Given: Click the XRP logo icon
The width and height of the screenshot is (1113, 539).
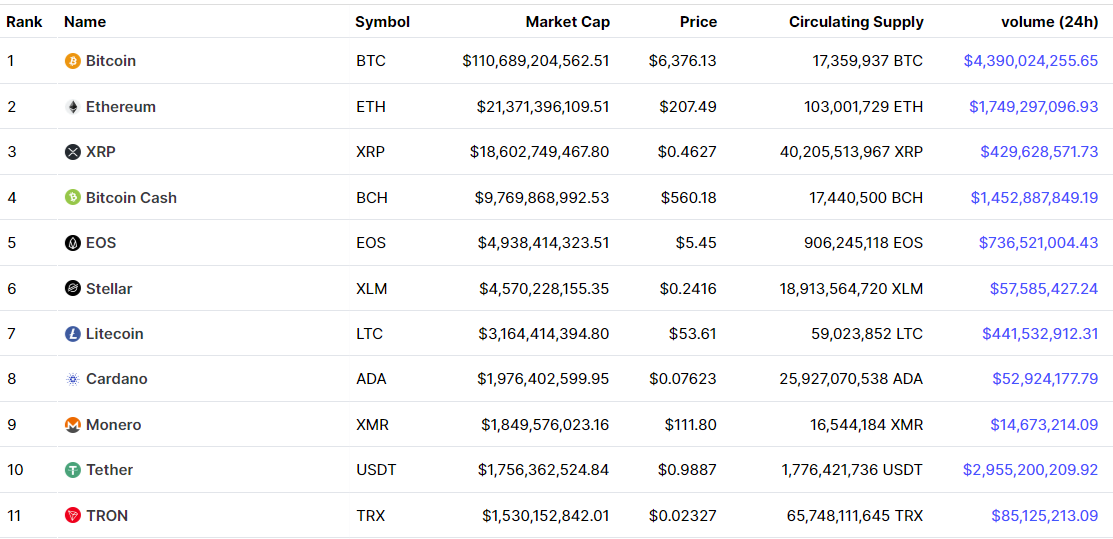Looking at the screenshot, I should click(x=72, y=152).
